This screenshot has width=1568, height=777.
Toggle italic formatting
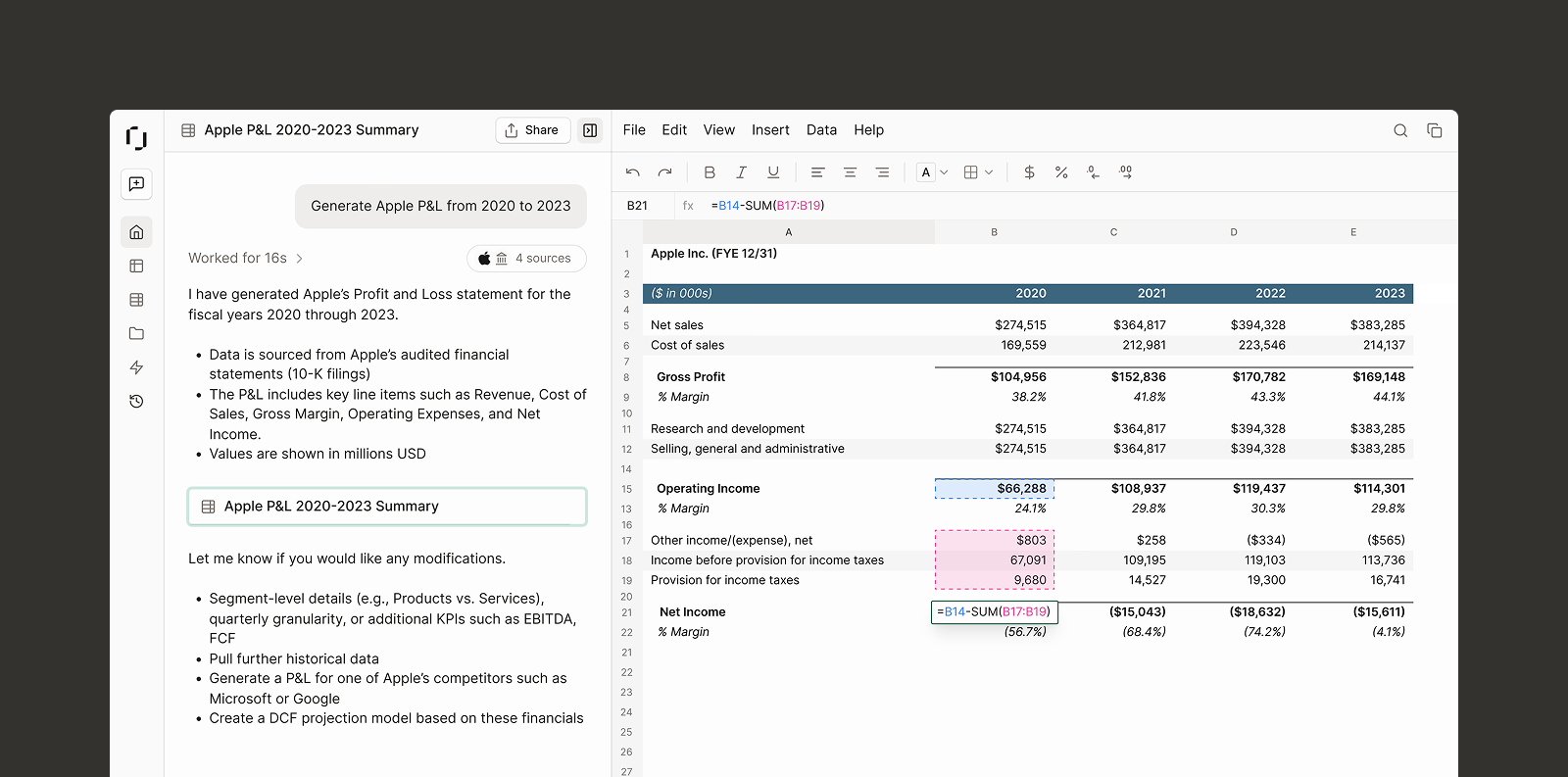point(741,172)
